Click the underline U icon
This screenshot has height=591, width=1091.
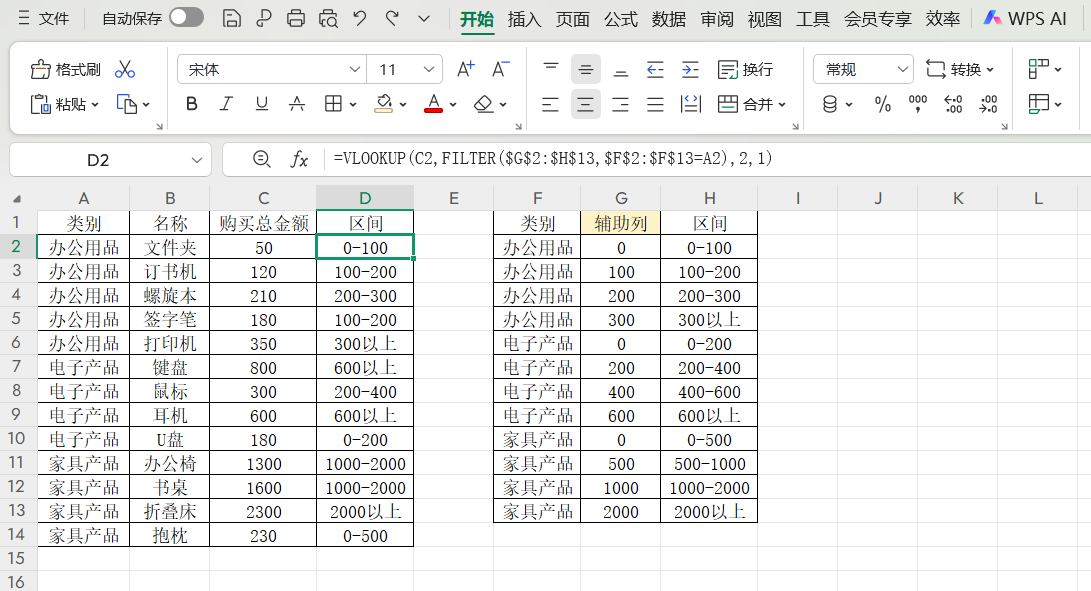[261, 104]
